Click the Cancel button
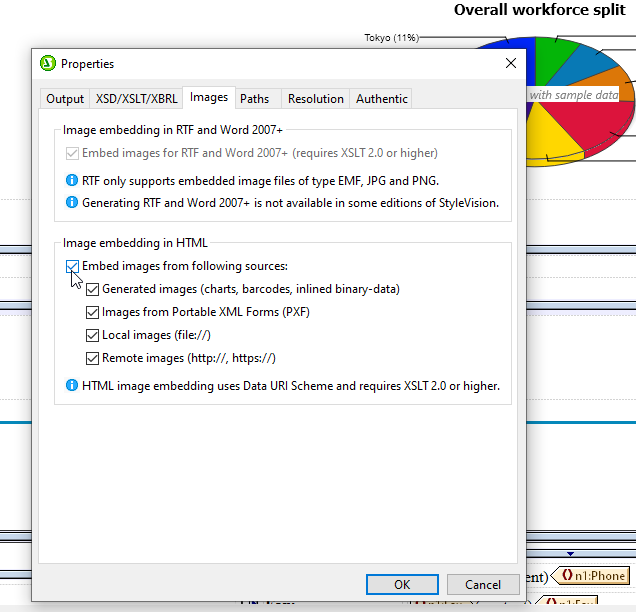Image resolution: width=636 pixels, height=612 pixels. pos(482,584)
